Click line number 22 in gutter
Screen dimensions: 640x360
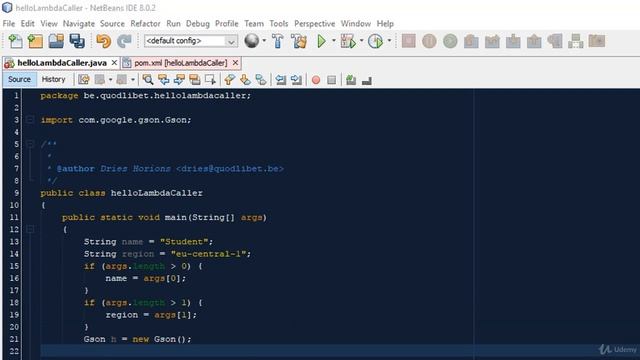pyautogui.click(x=14, y=351)
